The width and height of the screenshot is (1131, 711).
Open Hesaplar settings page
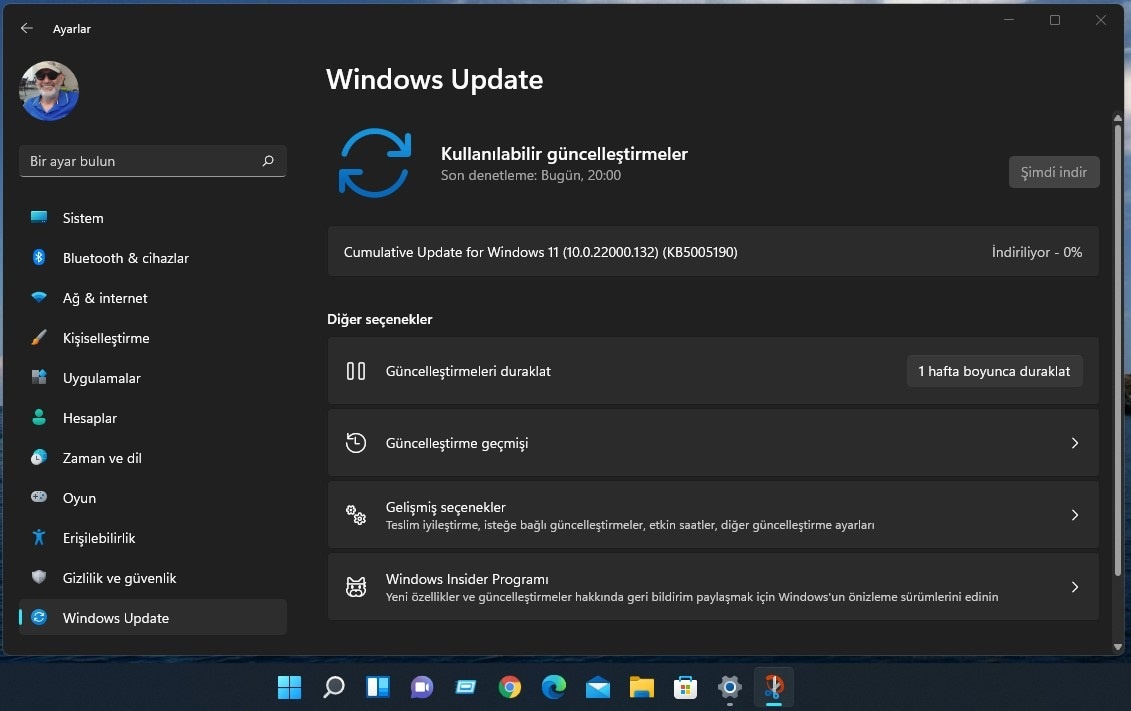(153, 418)
